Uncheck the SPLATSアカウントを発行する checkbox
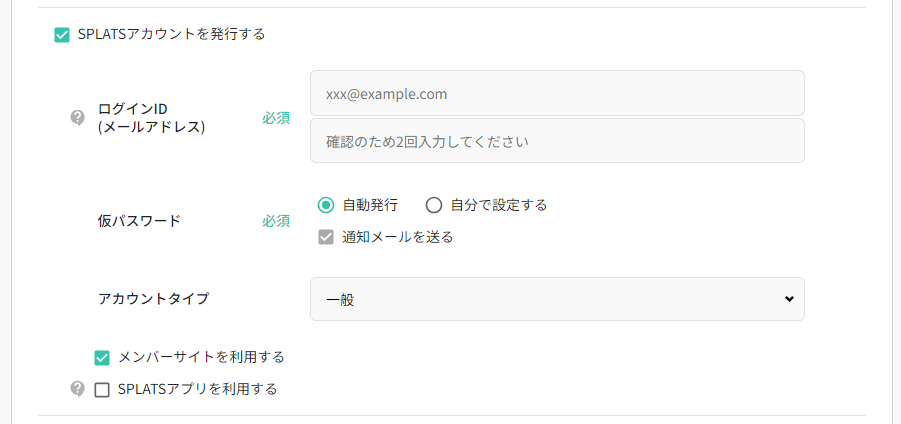Image resolution: width=901 pixels, height=424 pixels. tap(62, 35)
